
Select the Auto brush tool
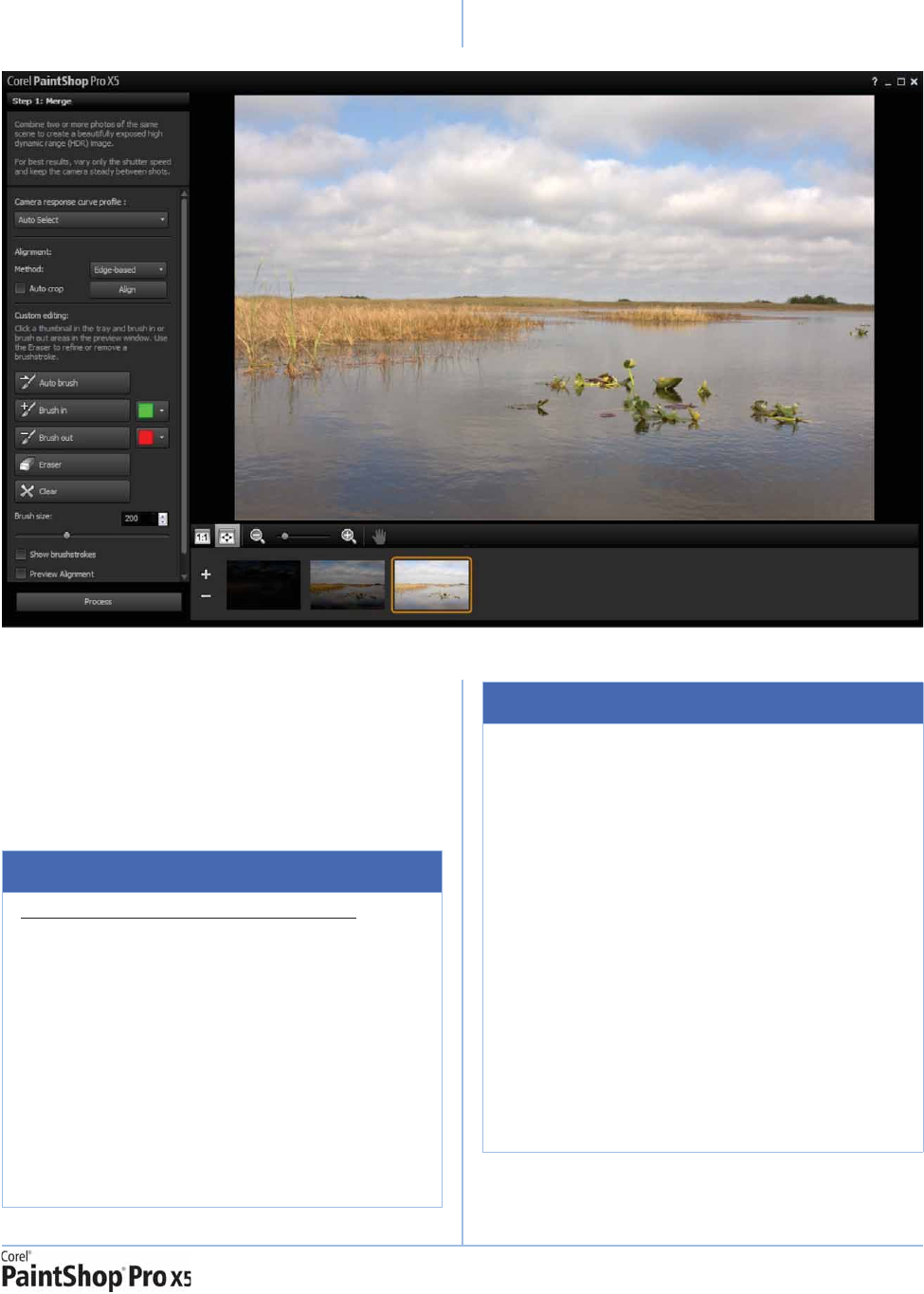click(72, 382)
